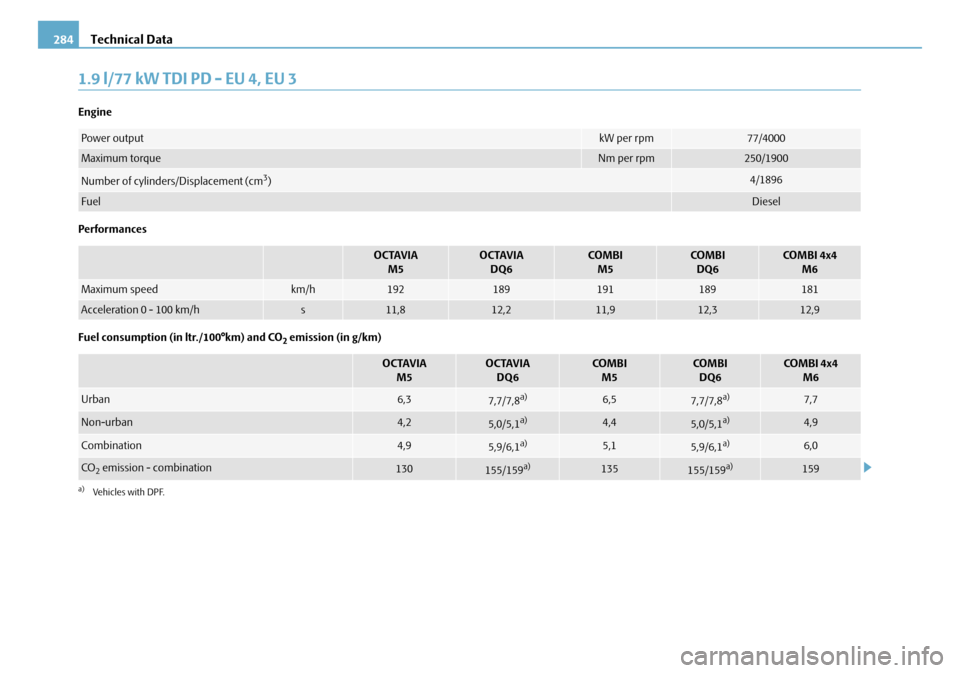Click the Acceleration 0 - 100 km/h label
The height and width of the screenshot is (673, 960).
coord(139,310)
